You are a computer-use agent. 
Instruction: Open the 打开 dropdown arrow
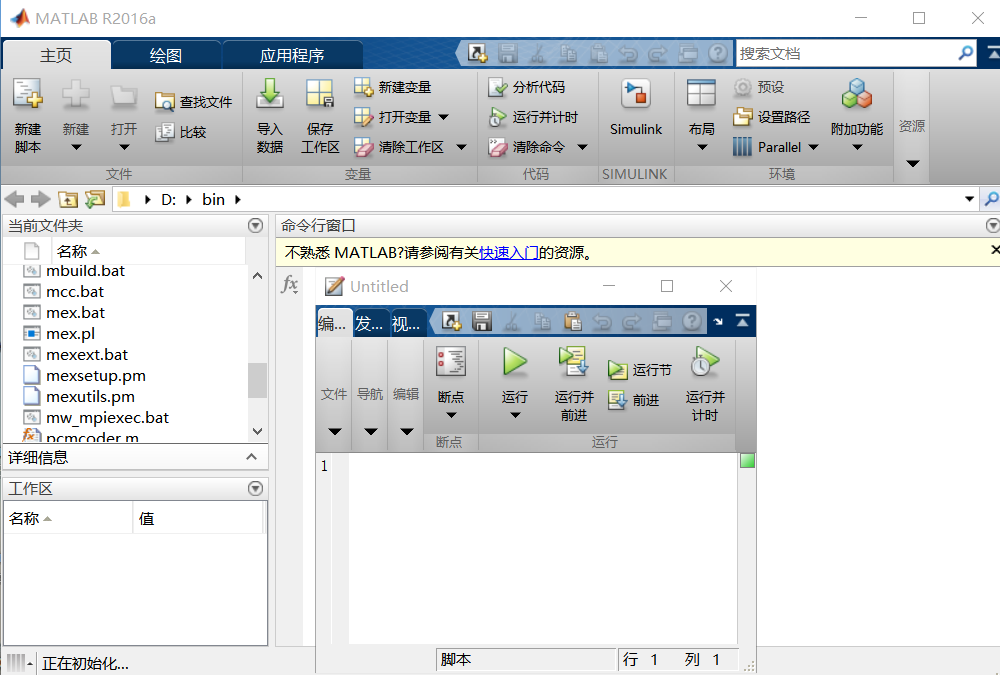coord(124,147)
